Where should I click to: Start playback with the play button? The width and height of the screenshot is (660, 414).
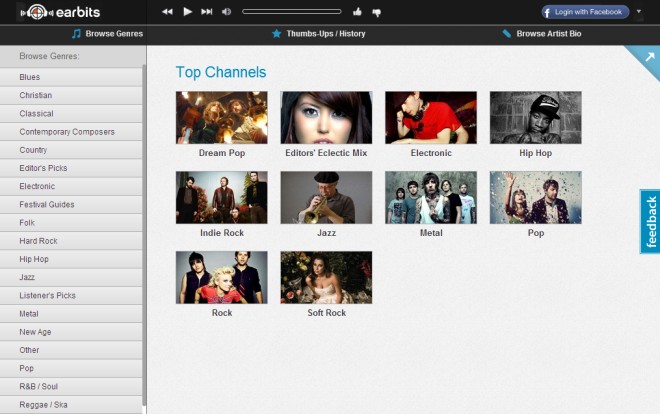(x=188, y=12)
